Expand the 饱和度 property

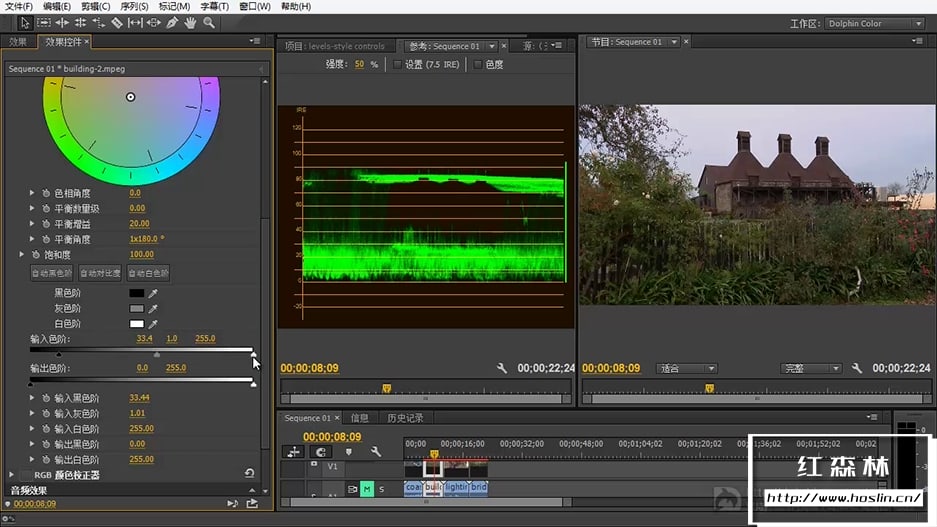click(22, 255)
